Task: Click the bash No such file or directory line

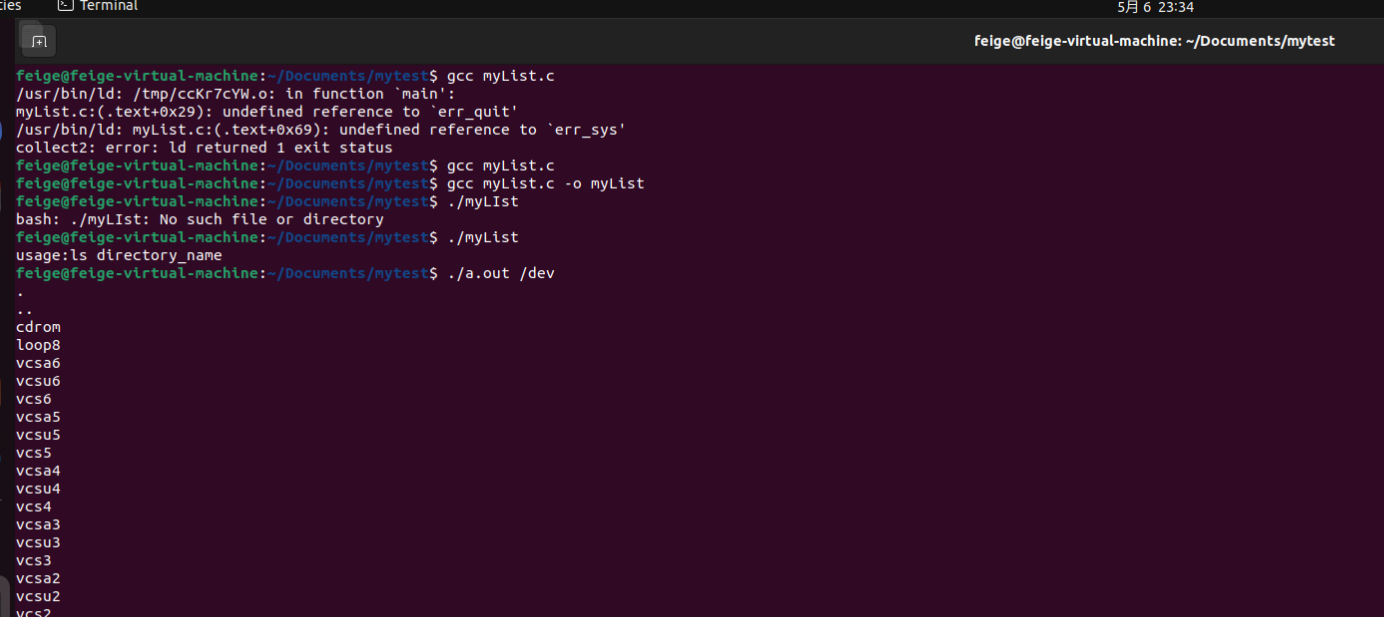Action: coord(200,220)
